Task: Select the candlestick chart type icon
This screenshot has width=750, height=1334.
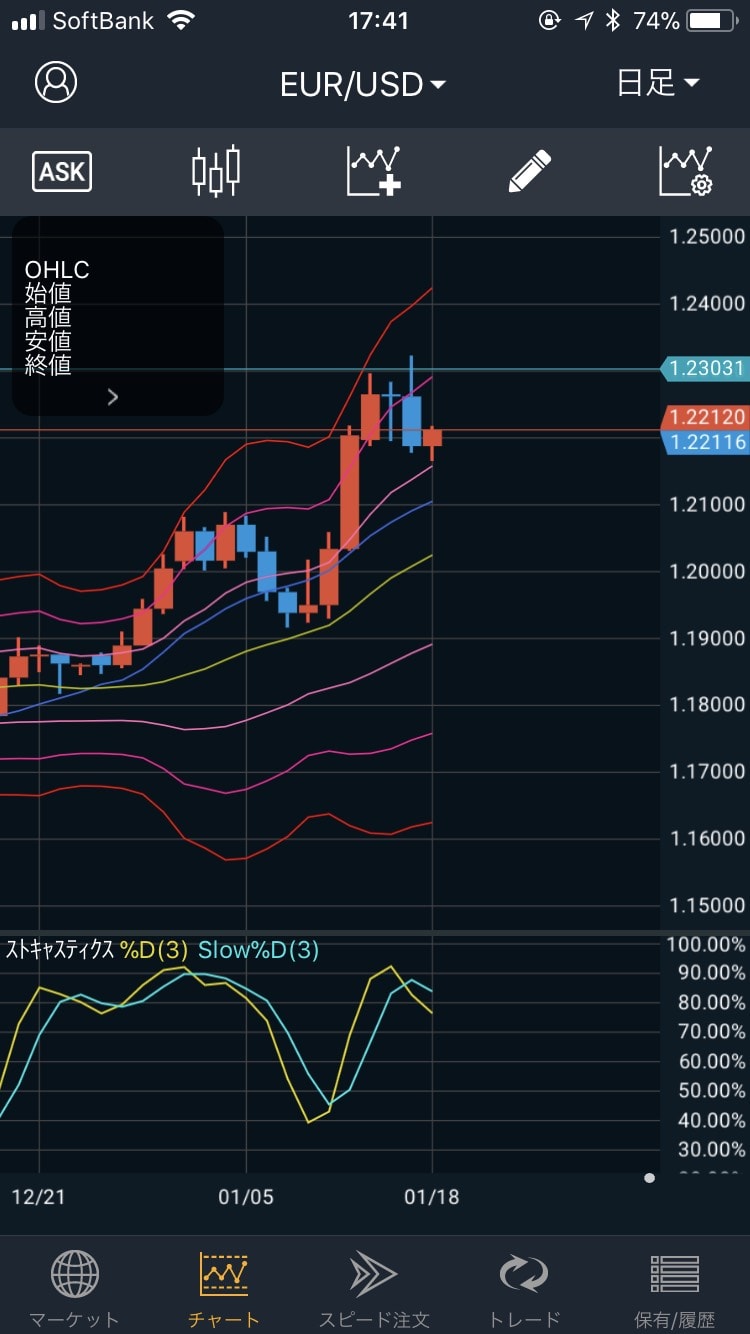Action: coord(216,171)
